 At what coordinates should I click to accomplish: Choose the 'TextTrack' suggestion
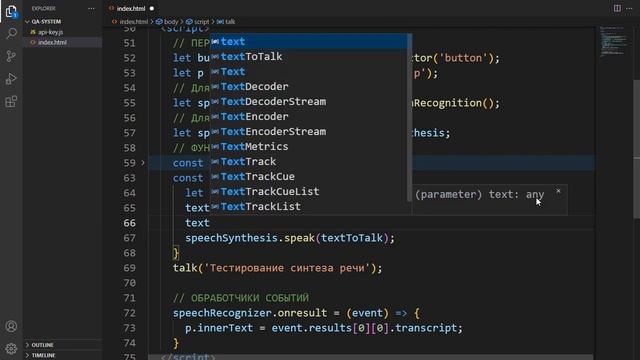pyautogui.click(x=309, y=162)
